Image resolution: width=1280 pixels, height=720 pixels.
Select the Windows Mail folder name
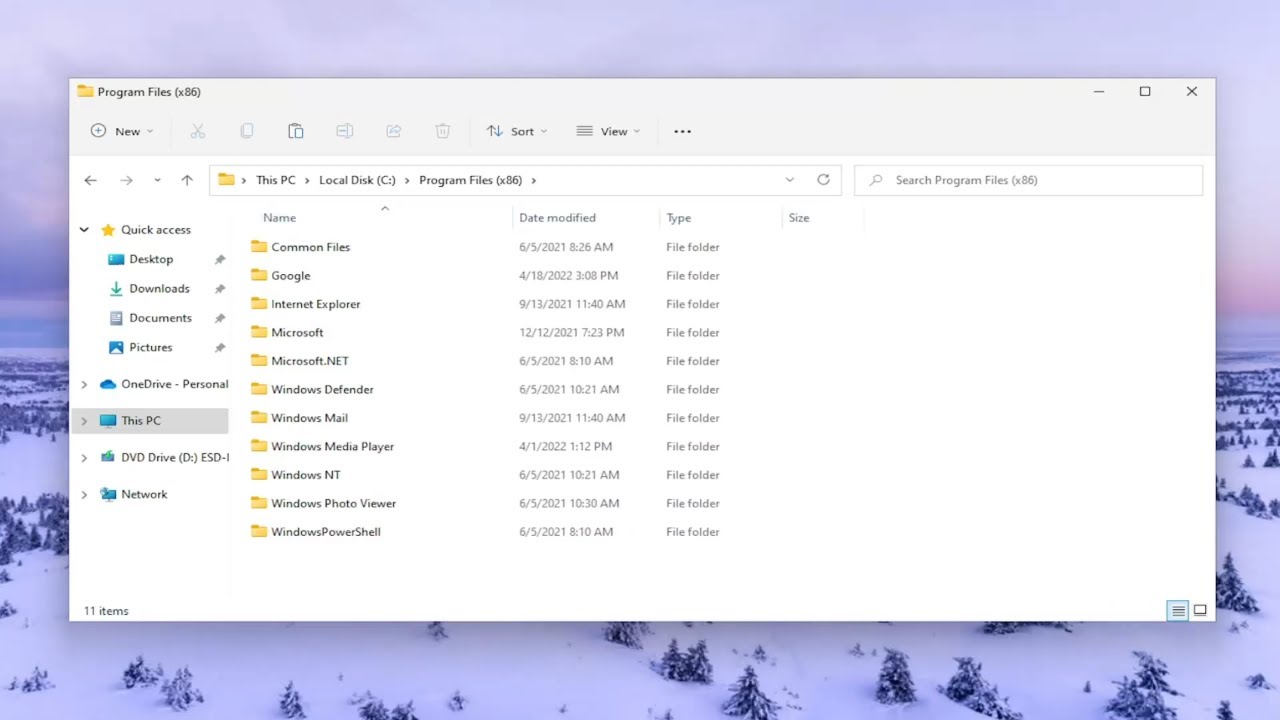coord(309,418)
